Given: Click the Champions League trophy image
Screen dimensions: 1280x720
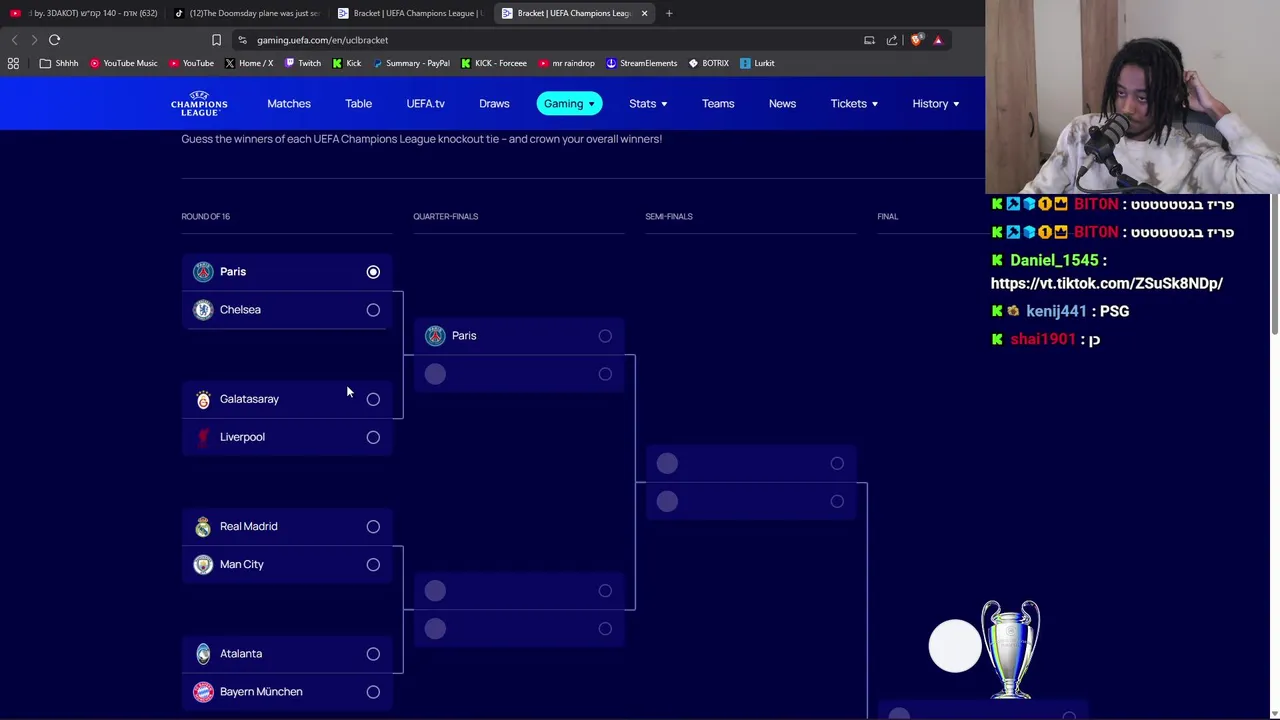Looking at the screenshot, I should point(1010,648).
